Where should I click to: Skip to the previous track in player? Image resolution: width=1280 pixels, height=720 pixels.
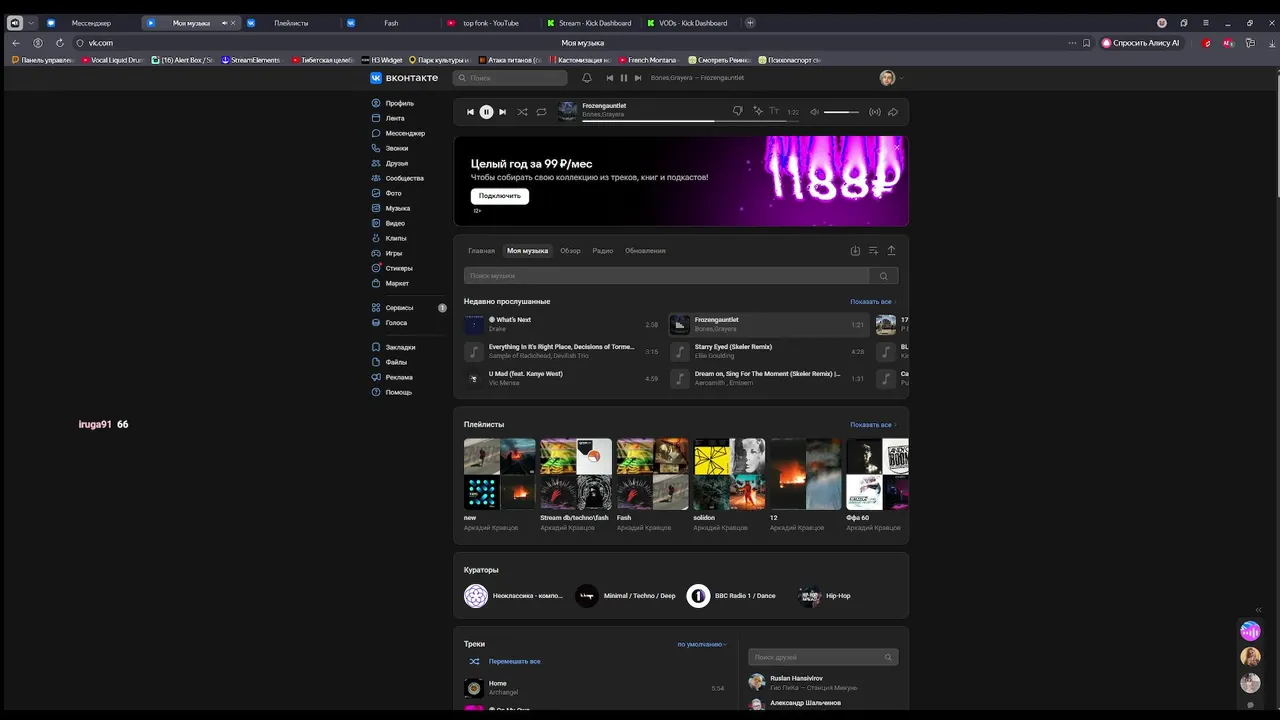[x=470, y=112]
